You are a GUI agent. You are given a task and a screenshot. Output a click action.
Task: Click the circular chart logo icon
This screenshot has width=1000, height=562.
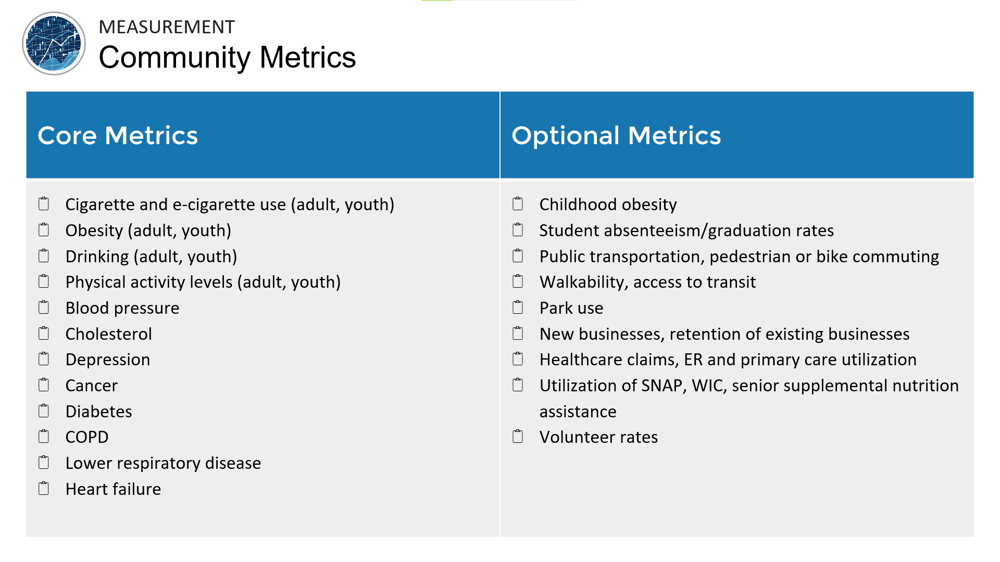[54, 44]
